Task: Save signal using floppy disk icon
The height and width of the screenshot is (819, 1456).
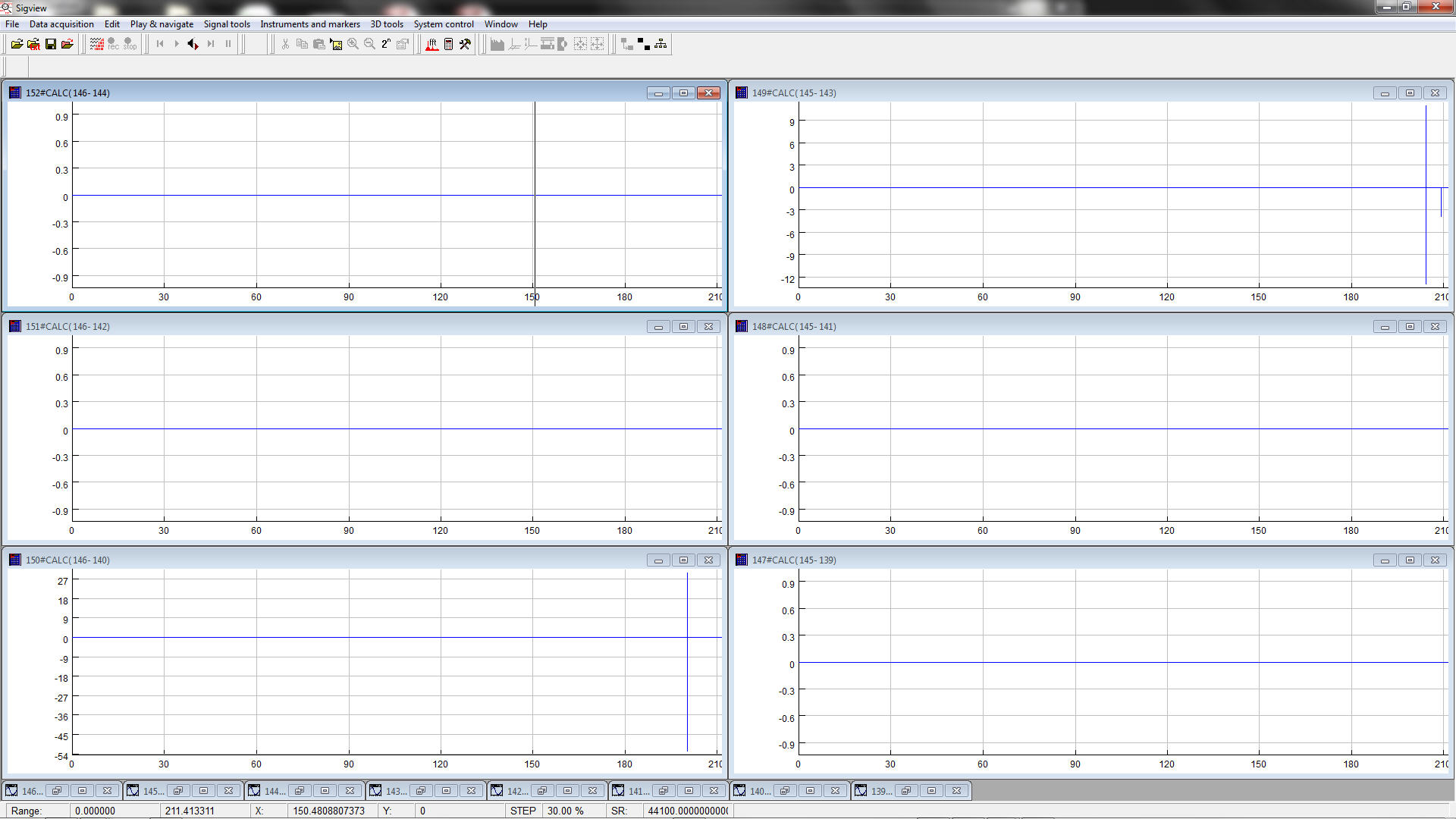Action: click(x=51, y=44)
